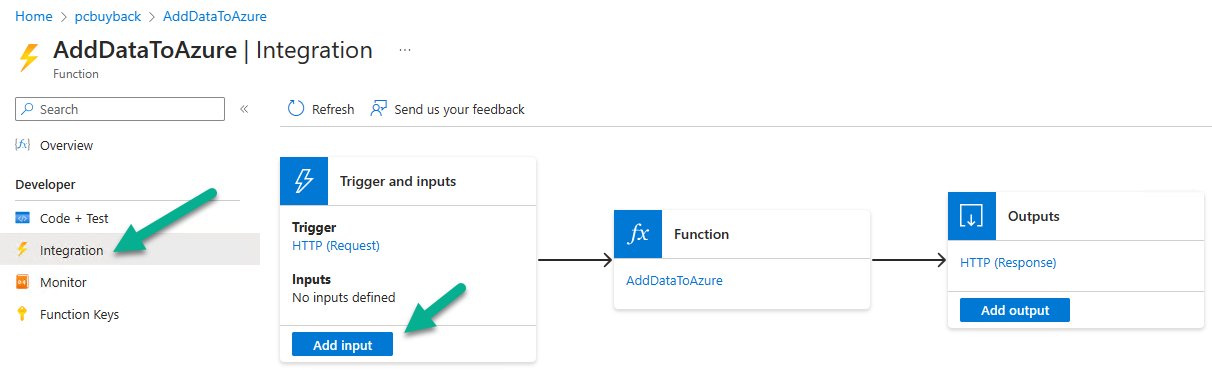Collapse the sidebar with the double chevron
The height and width of the screenshot is (386, 1212).
point(244,108)
